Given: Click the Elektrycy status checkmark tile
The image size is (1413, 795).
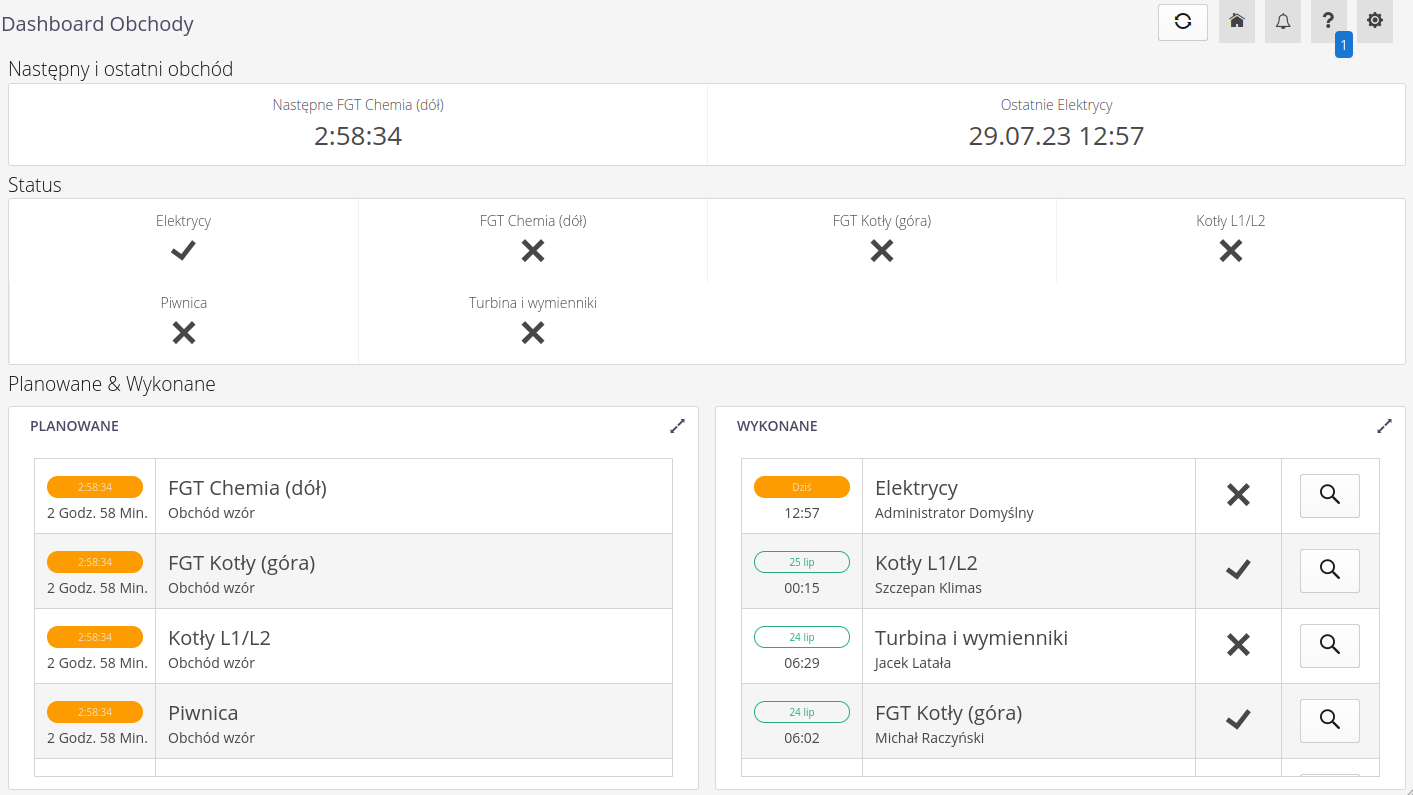Looking at the screenshot, I should tap(183, 240).
